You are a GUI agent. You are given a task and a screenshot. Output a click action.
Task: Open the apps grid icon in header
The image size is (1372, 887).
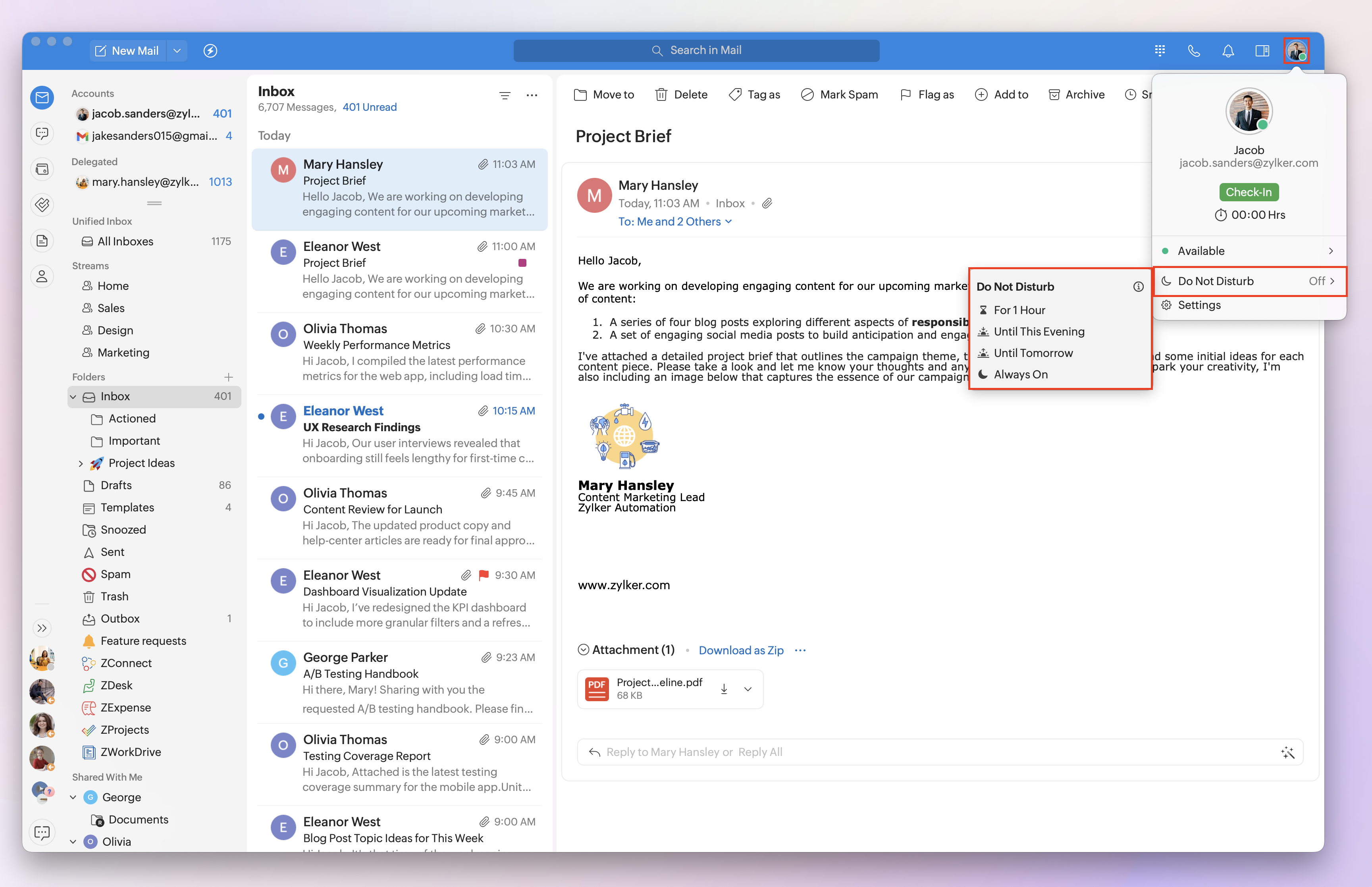1160,51
